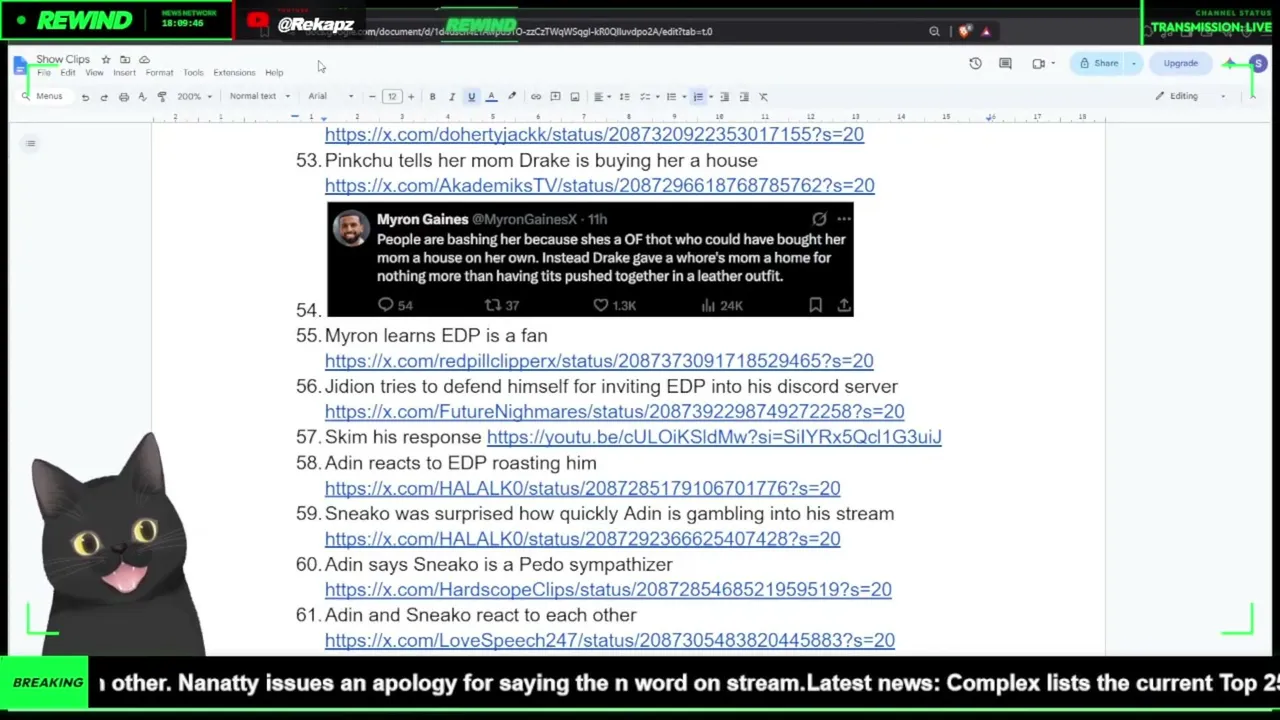Open the View menu
This screenshot has height=720, width=1280.
(x=94, y=73)
